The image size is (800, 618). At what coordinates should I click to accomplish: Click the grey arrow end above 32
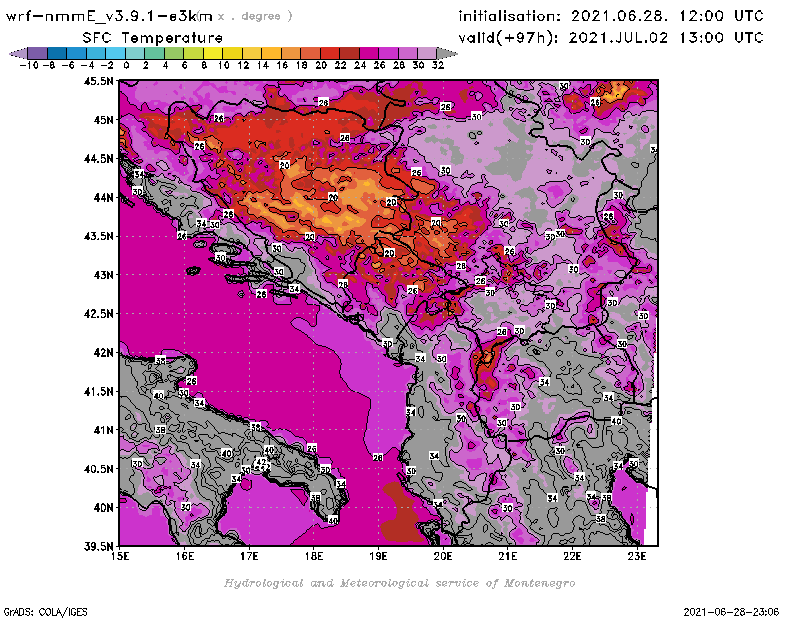pyautogui.click(x=447, y=53)
